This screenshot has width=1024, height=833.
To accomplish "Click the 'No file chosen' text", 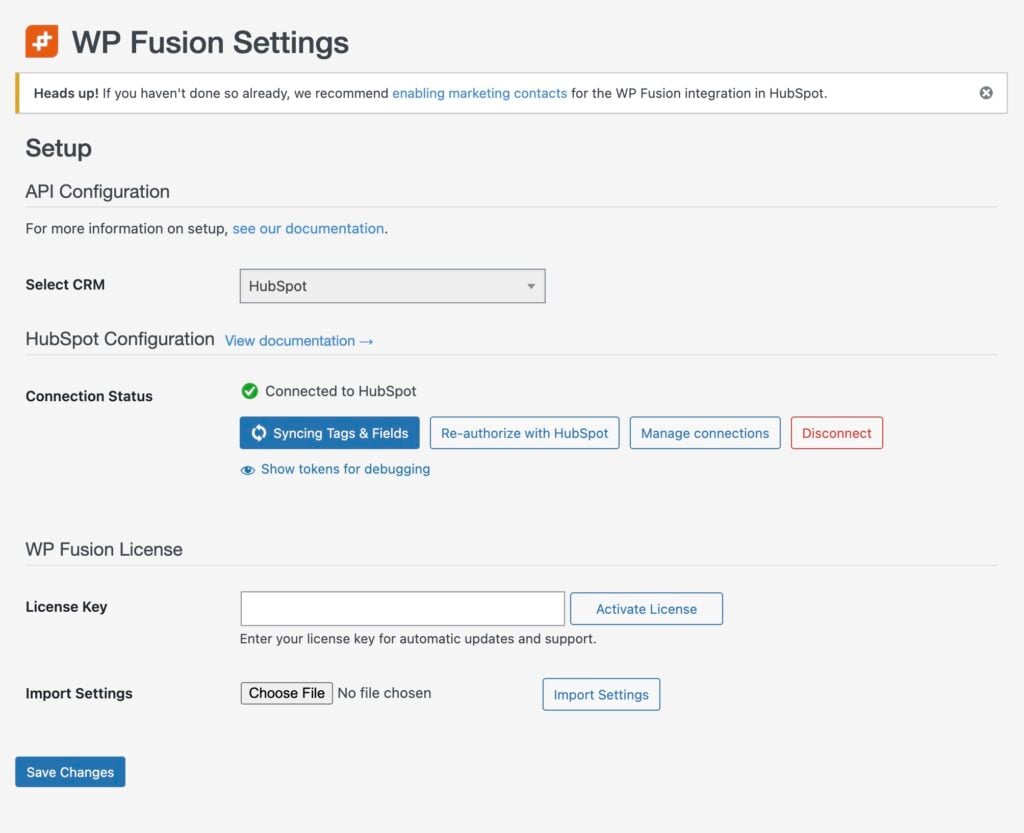I will (384, 693).
